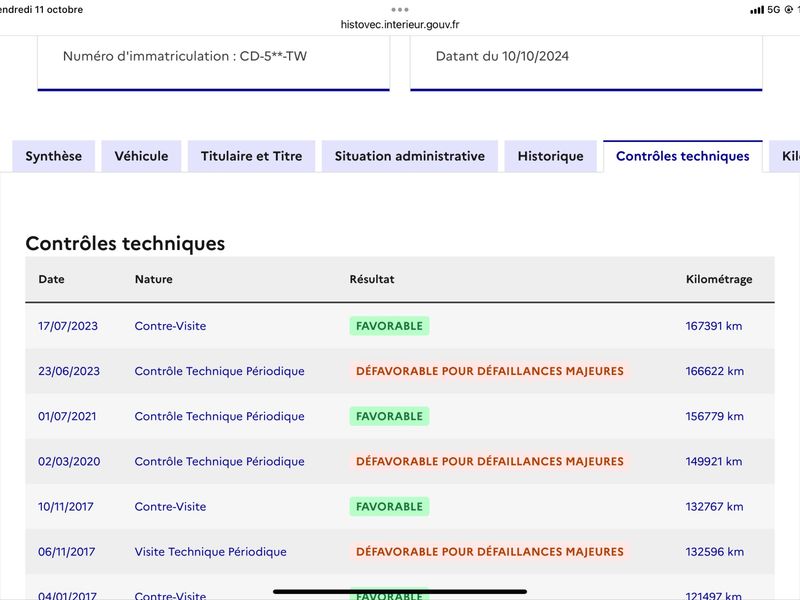The image size is (800, 600).
Task: Select the date 06/11/2017
Action: pyautogui.click(x=66, y=552)
